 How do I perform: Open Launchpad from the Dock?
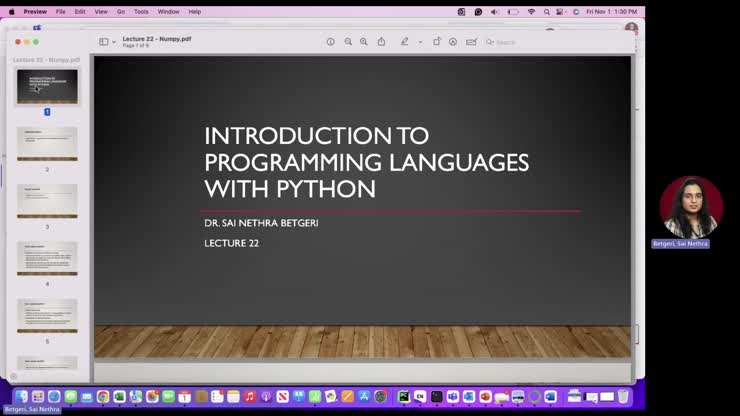(x=38, y=397)
